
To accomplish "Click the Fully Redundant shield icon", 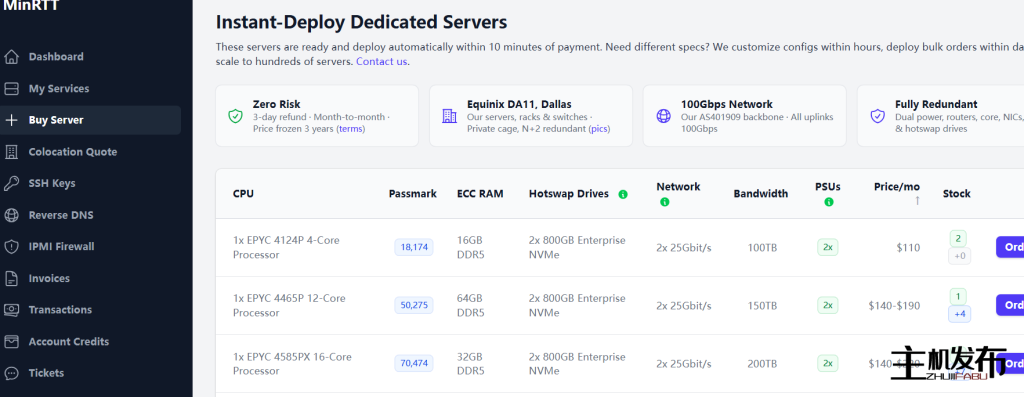I will click(878, 116).
